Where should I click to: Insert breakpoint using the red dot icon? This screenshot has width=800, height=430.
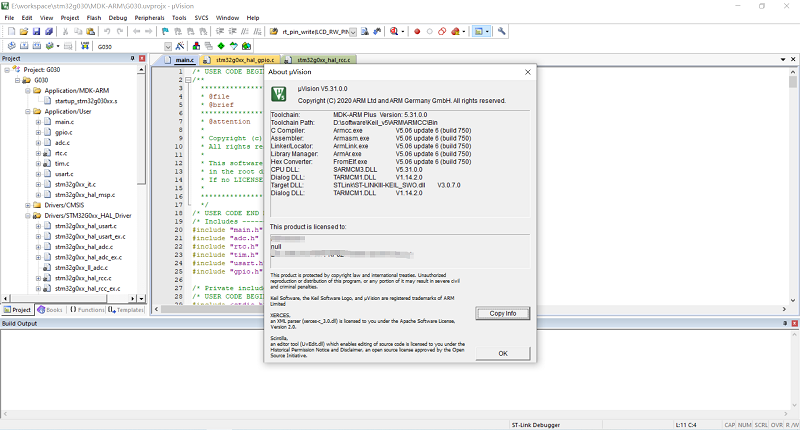pos(417,31)
